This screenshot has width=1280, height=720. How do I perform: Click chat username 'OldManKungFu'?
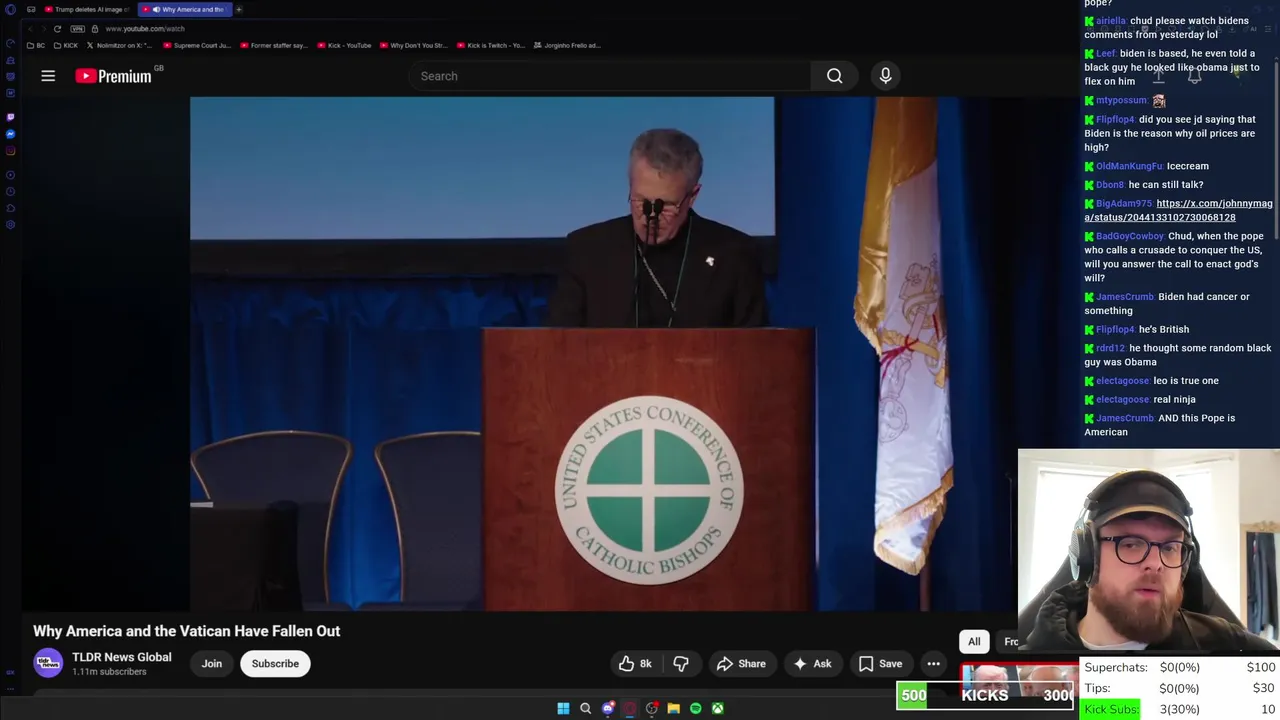(x=1129, y=166)
